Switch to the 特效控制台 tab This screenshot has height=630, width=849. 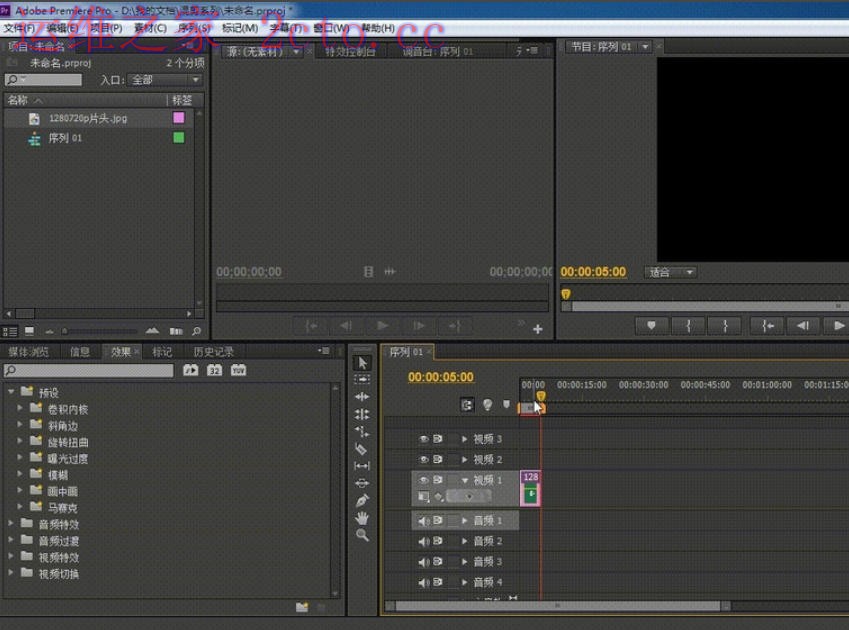[x=350, y=51]
